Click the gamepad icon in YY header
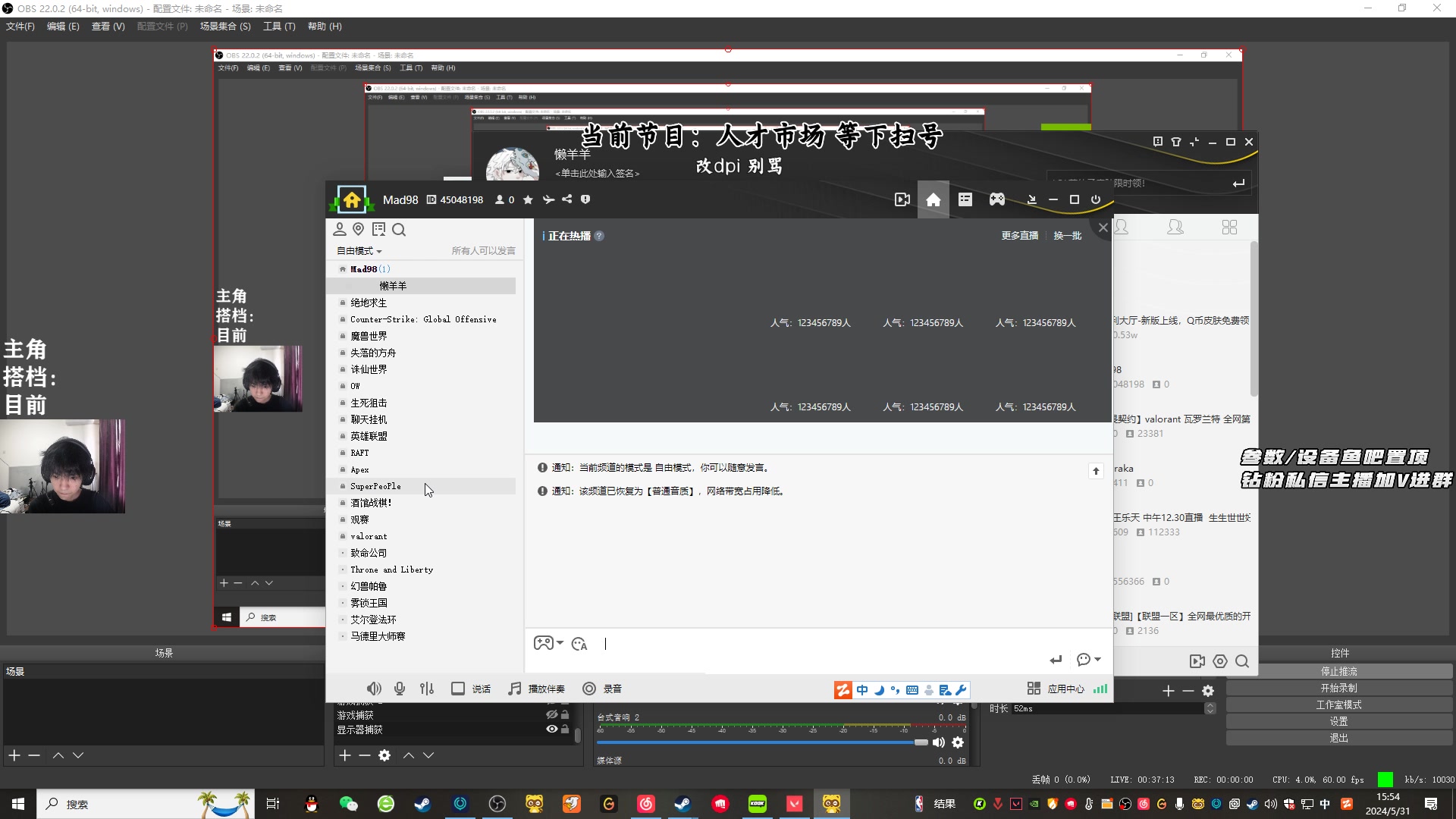The image size is (1456, 819). pos(996,199)
